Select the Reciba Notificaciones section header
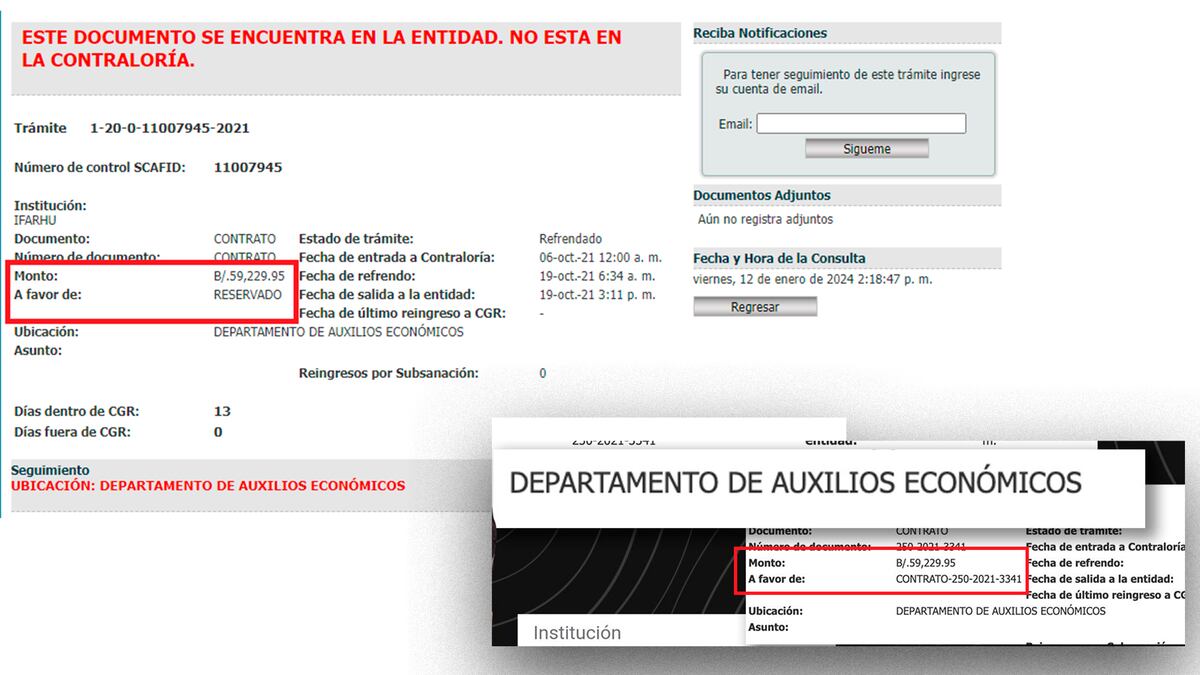This screenshot has height=675, width=1200. [760, 33]
